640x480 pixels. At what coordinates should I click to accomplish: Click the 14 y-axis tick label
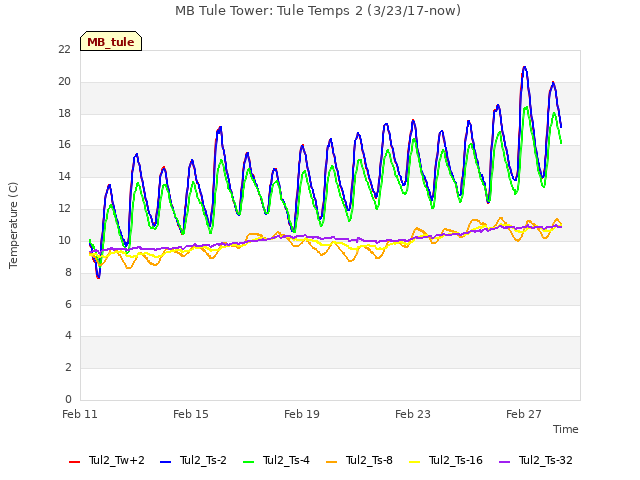pos(64,177)
